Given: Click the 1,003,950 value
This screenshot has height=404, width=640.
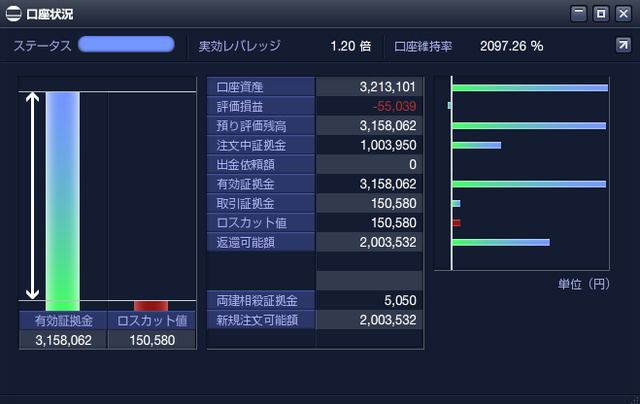Looking at the screenshot, I should click(388, 145).
